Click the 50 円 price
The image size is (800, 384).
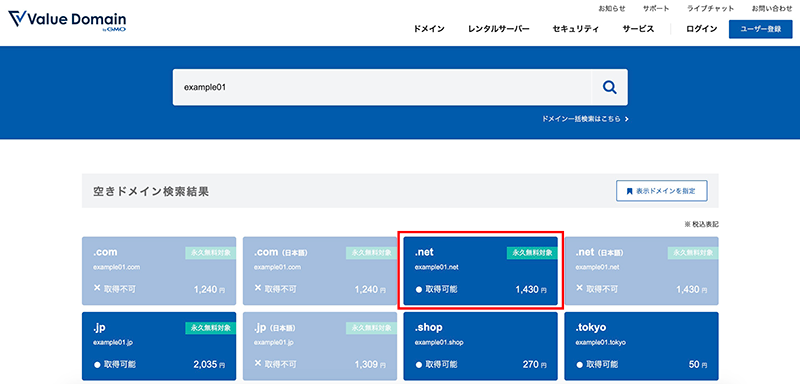pos(697,365)
